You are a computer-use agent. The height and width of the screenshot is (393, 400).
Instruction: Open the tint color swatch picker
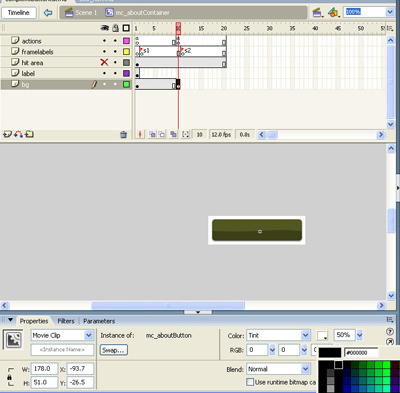322,335
